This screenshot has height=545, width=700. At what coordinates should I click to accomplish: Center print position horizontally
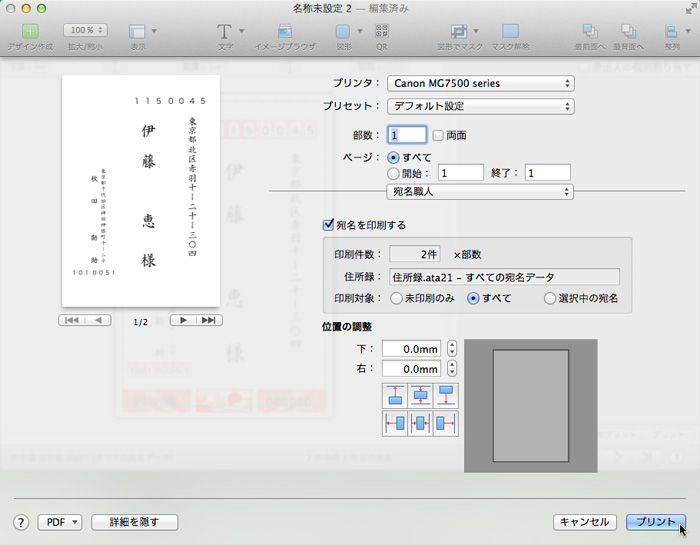[420, 423]
